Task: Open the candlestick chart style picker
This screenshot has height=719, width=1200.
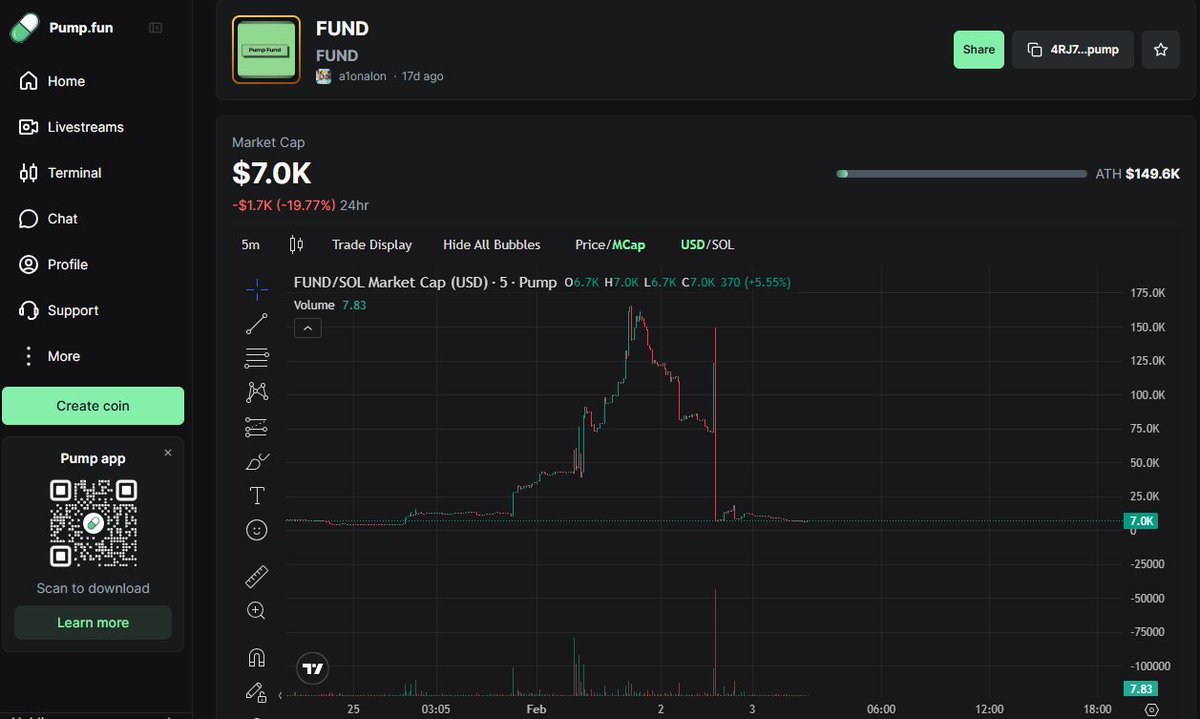Action: pos(295,244)
